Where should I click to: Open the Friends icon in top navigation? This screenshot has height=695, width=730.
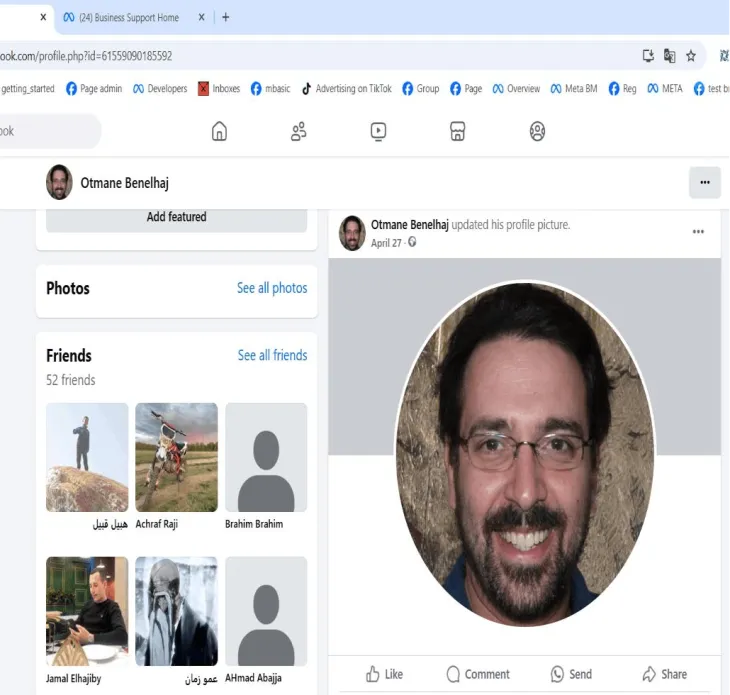pos(298,131)
